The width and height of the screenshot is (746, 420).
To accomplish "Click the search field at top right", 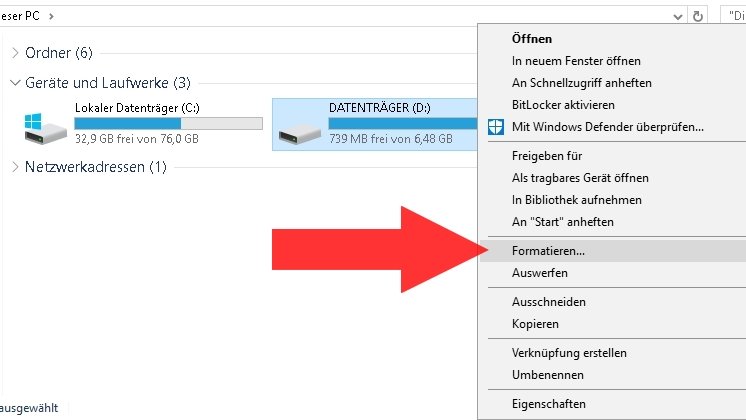I will point(733,16).
